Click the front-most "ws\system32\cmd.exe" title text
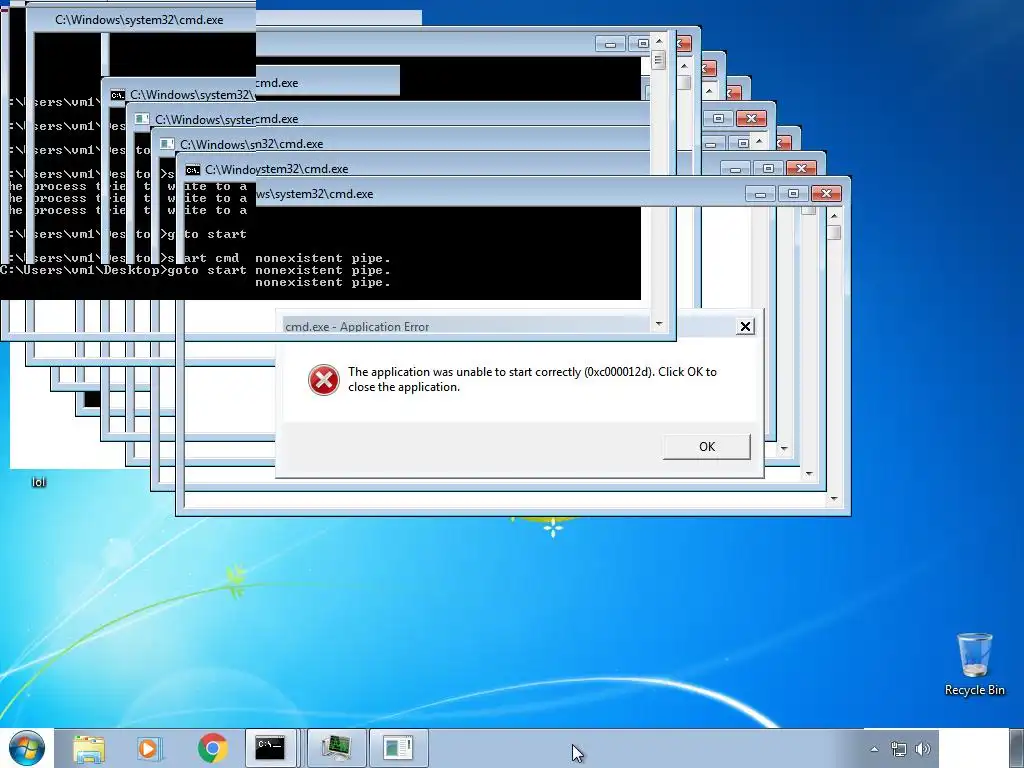 point(315,194)
